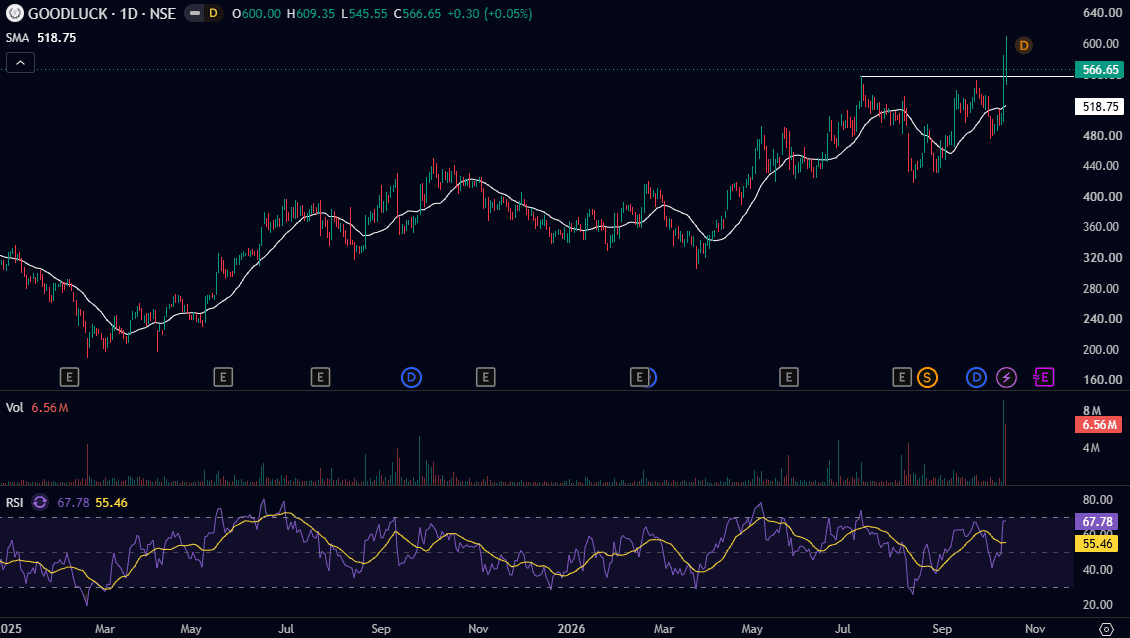This screenshot has width=1130, height=638.
Task: Select the RSI indicator legend label
Action: tap(14, 502)
